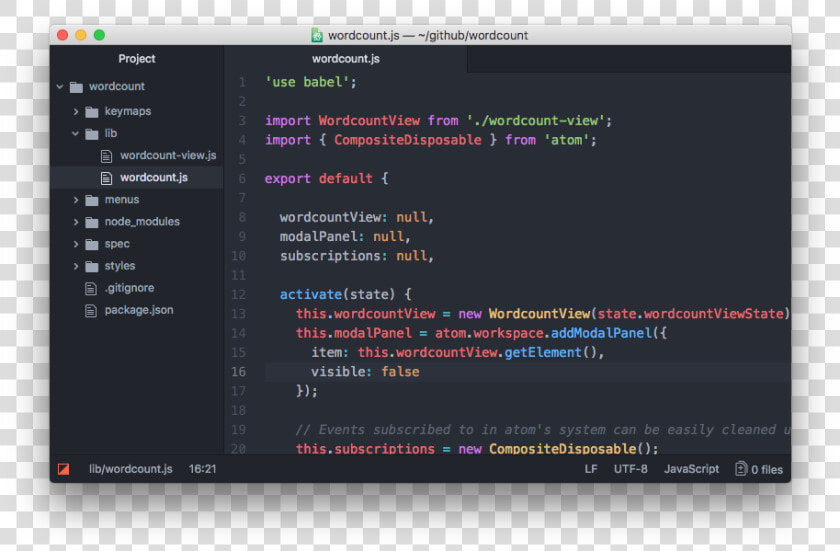
Task: Click the git changed files icon
Action: pos(740,469)
